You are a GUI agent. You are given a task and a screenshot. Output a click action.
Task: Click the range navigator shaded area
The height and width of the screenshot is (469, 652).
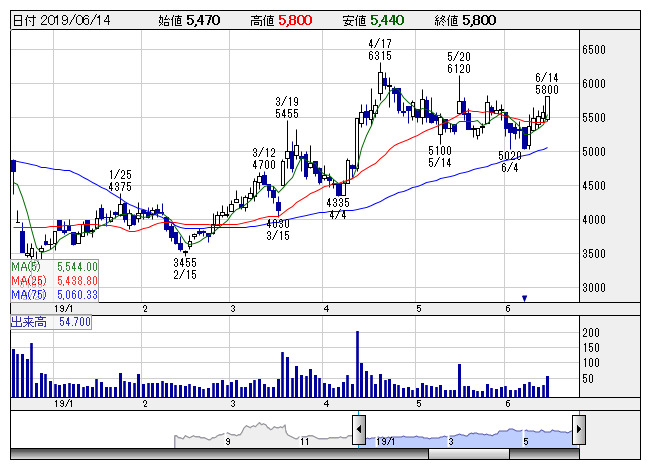469,437
